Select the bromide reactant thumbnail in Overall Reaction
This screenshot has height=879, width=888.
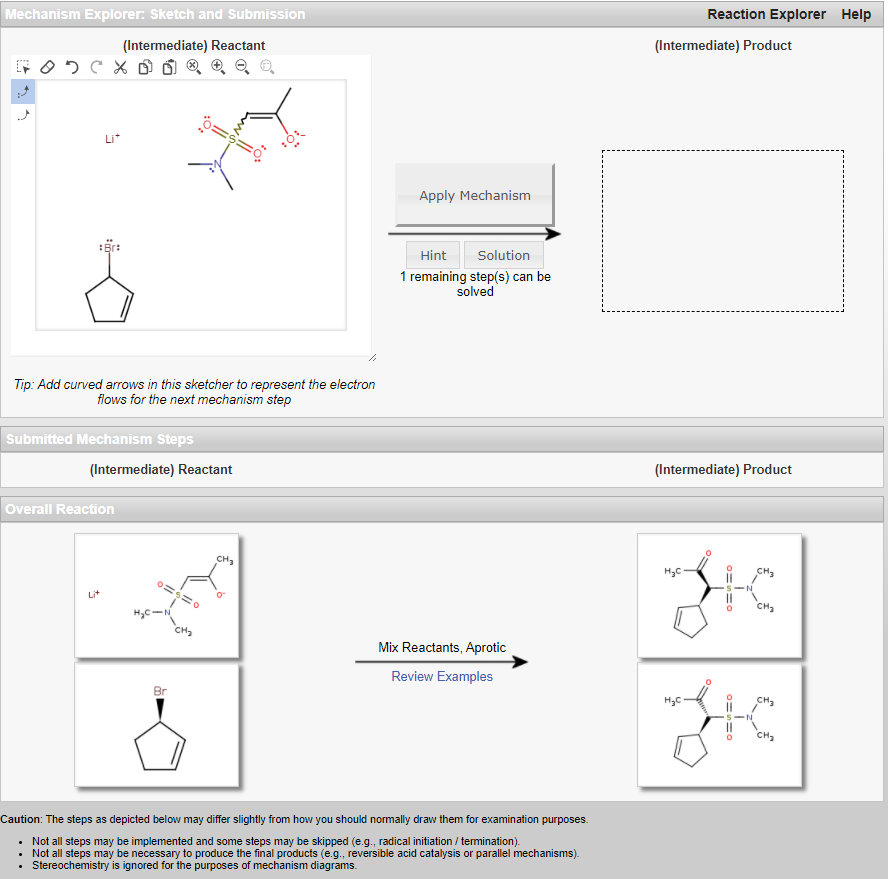pos(156,725)
